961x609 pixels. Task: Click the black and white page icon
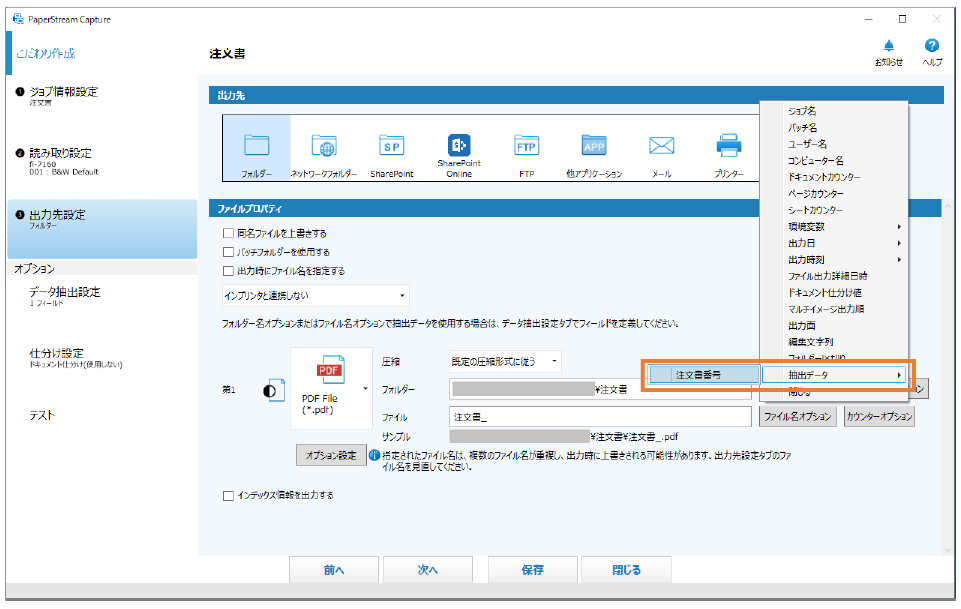coord(274,390)
